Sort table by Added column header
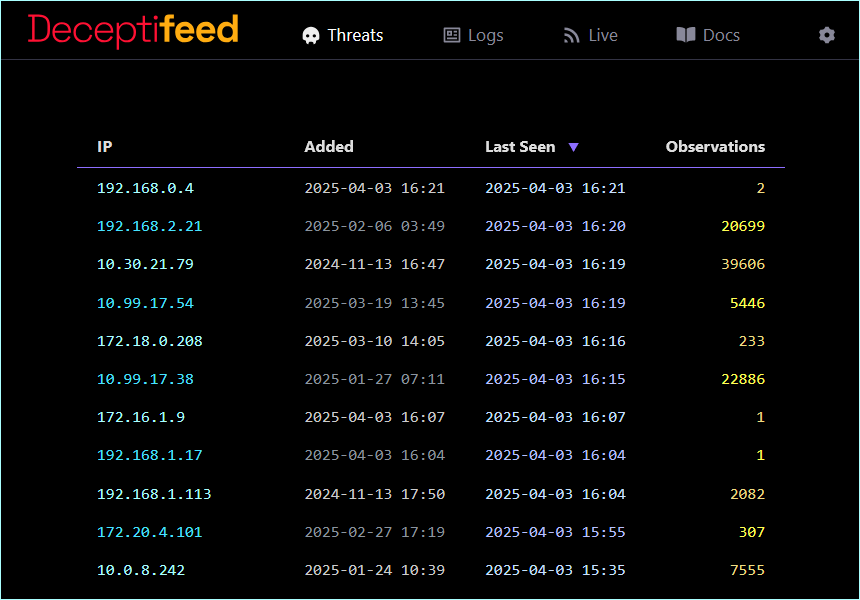The height and width of the screenshot is (600, 860). coord(329,147)
